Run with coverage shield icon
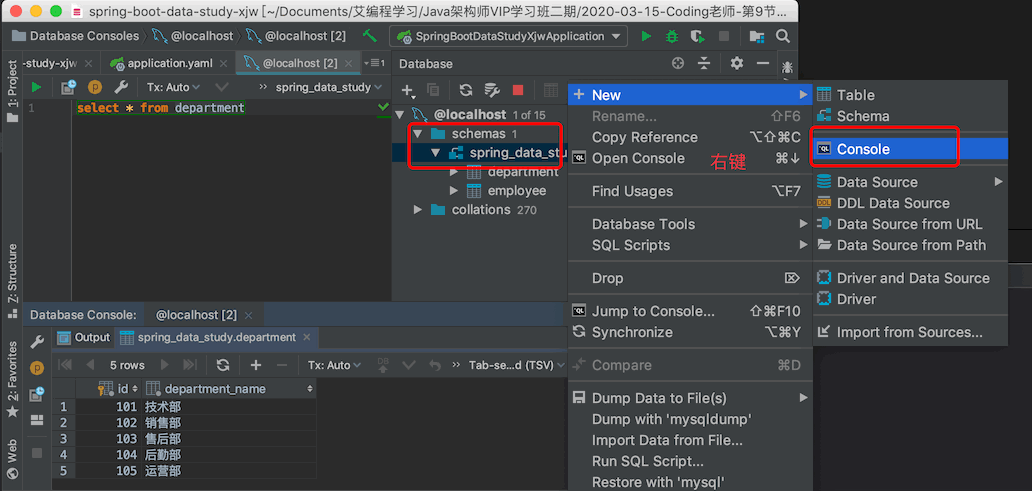 [x=697, y=36]
